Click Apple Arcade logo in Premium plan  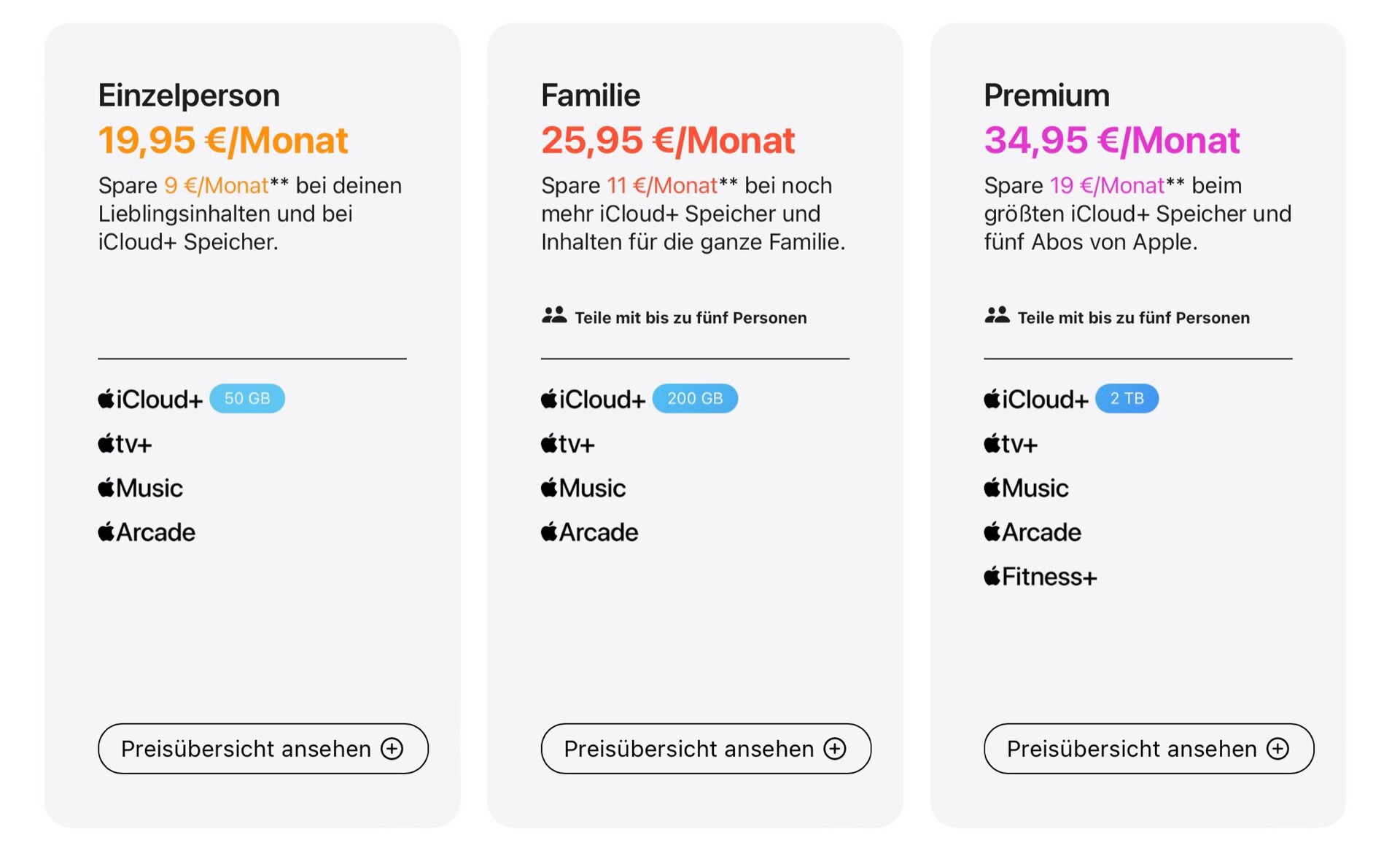coord(1032,533)
